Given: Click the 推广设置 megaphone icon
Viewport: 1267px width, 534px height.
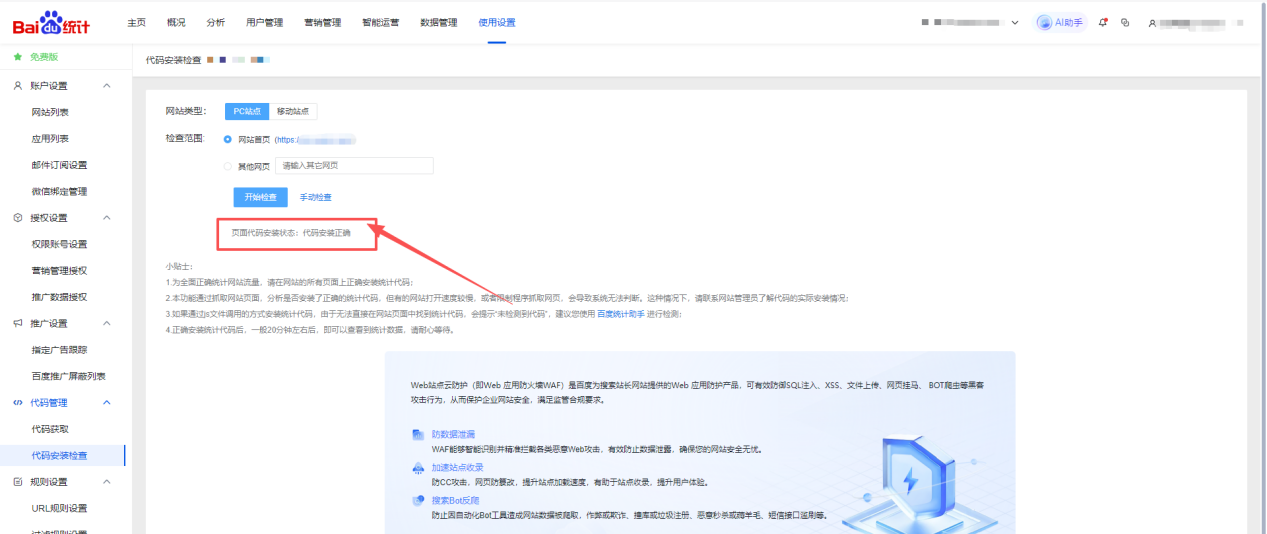Looking at the screenshot, I should coord(18,323).
